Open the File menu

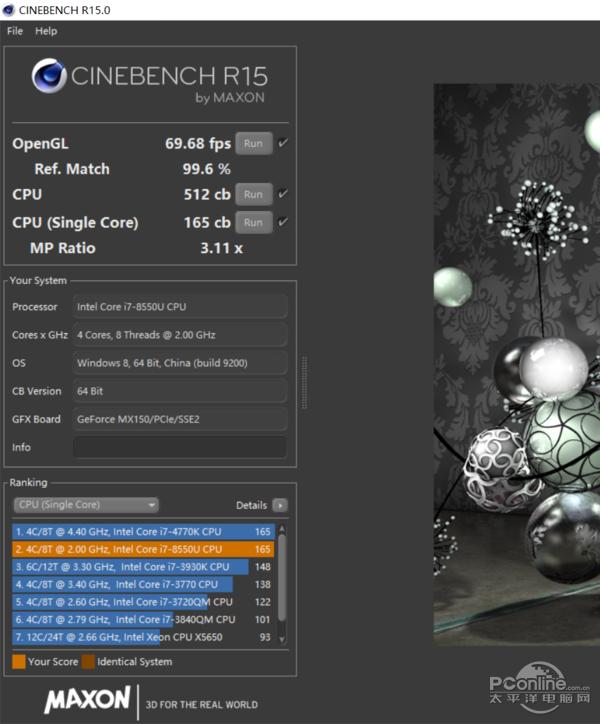coord(15,31)
